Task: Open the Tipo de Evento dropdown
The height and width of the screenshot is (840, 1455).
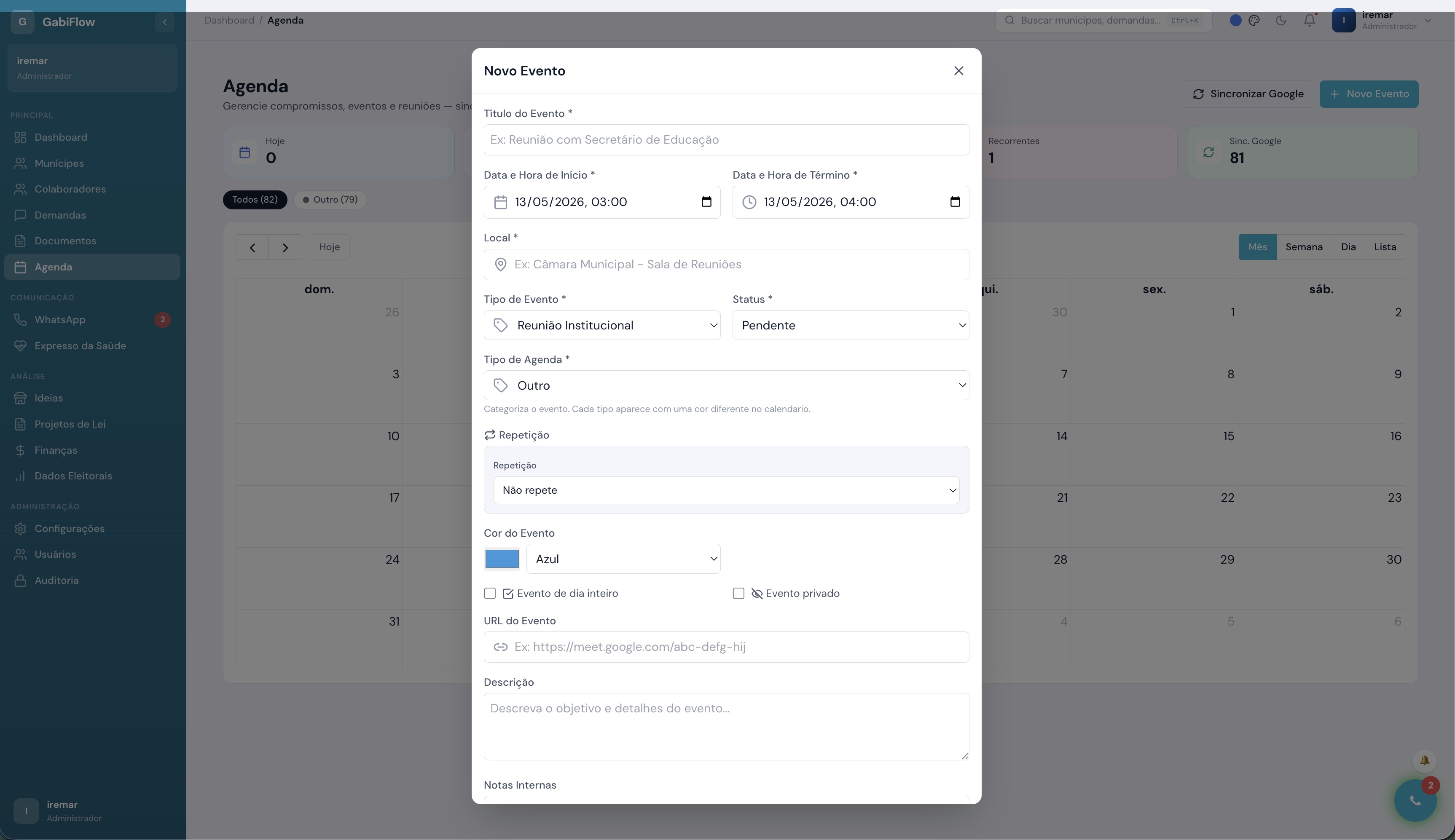Action: (602, 325)
